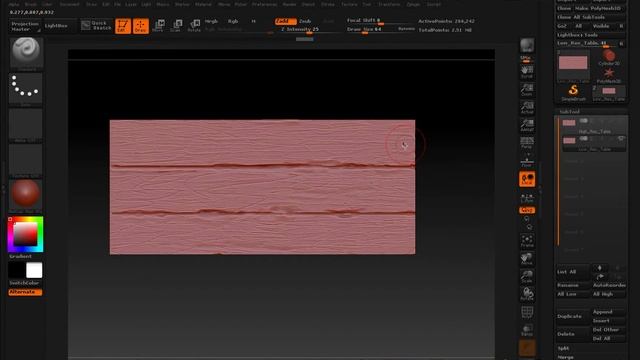The height and width of the screenshot is (360, 640).
Task: Open the empty Alpha slot selector
Action: [x=25, y=125]
